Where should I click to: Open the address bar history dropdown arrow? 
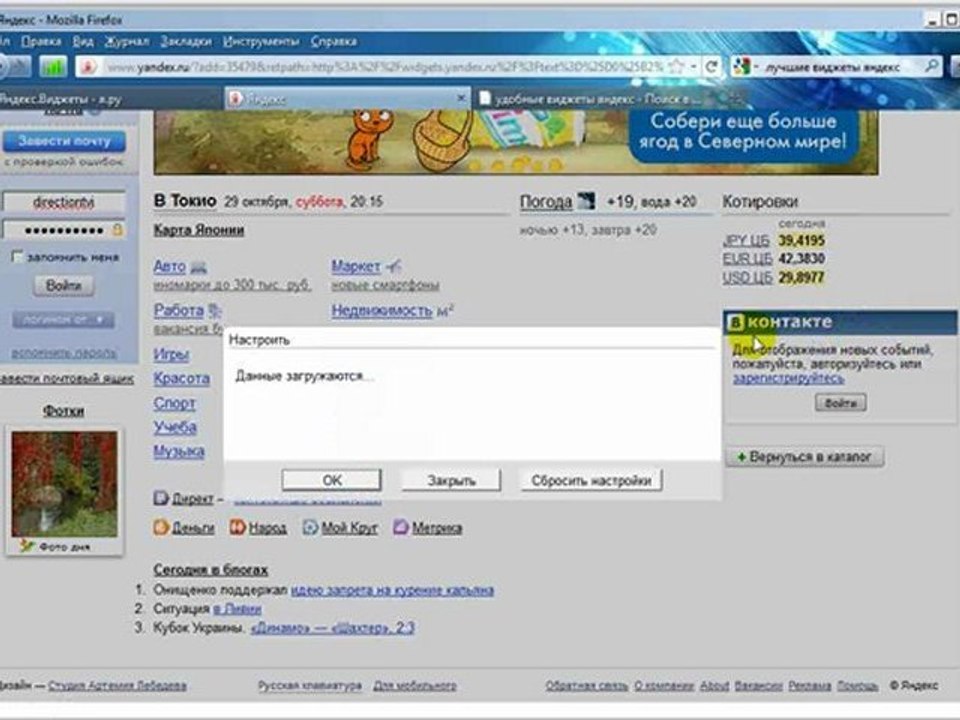coord(693,66)
